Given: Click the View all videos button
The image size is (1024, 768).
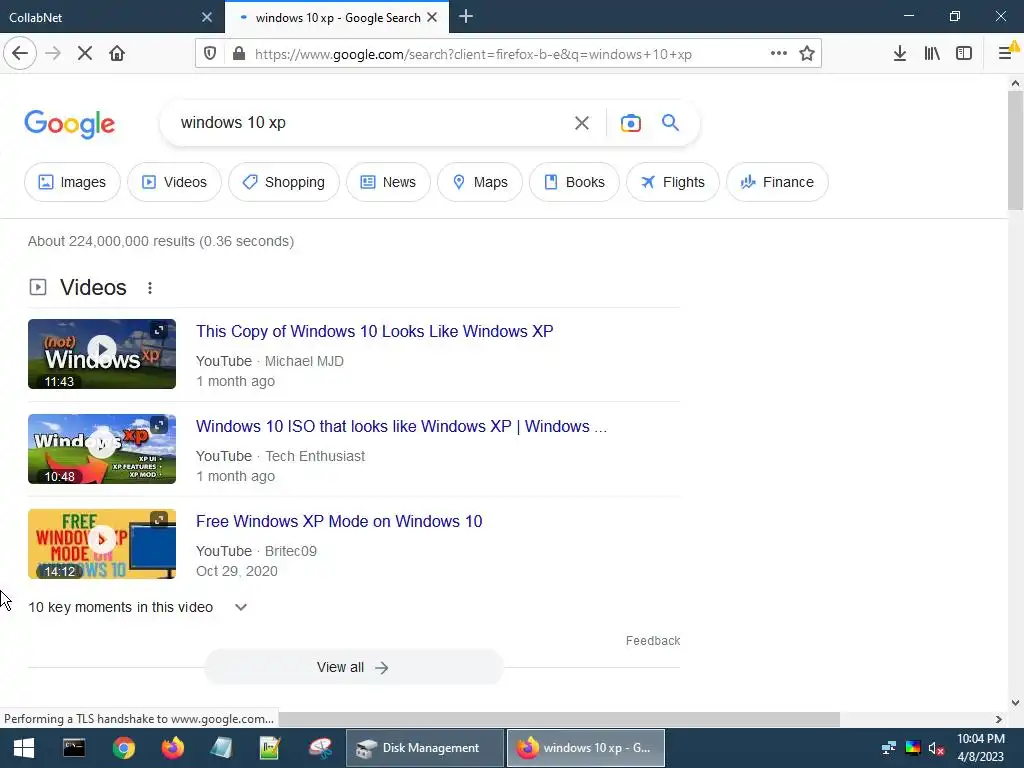Looking at the screenshot, I should pyautogui.click(x=353, y=667).
